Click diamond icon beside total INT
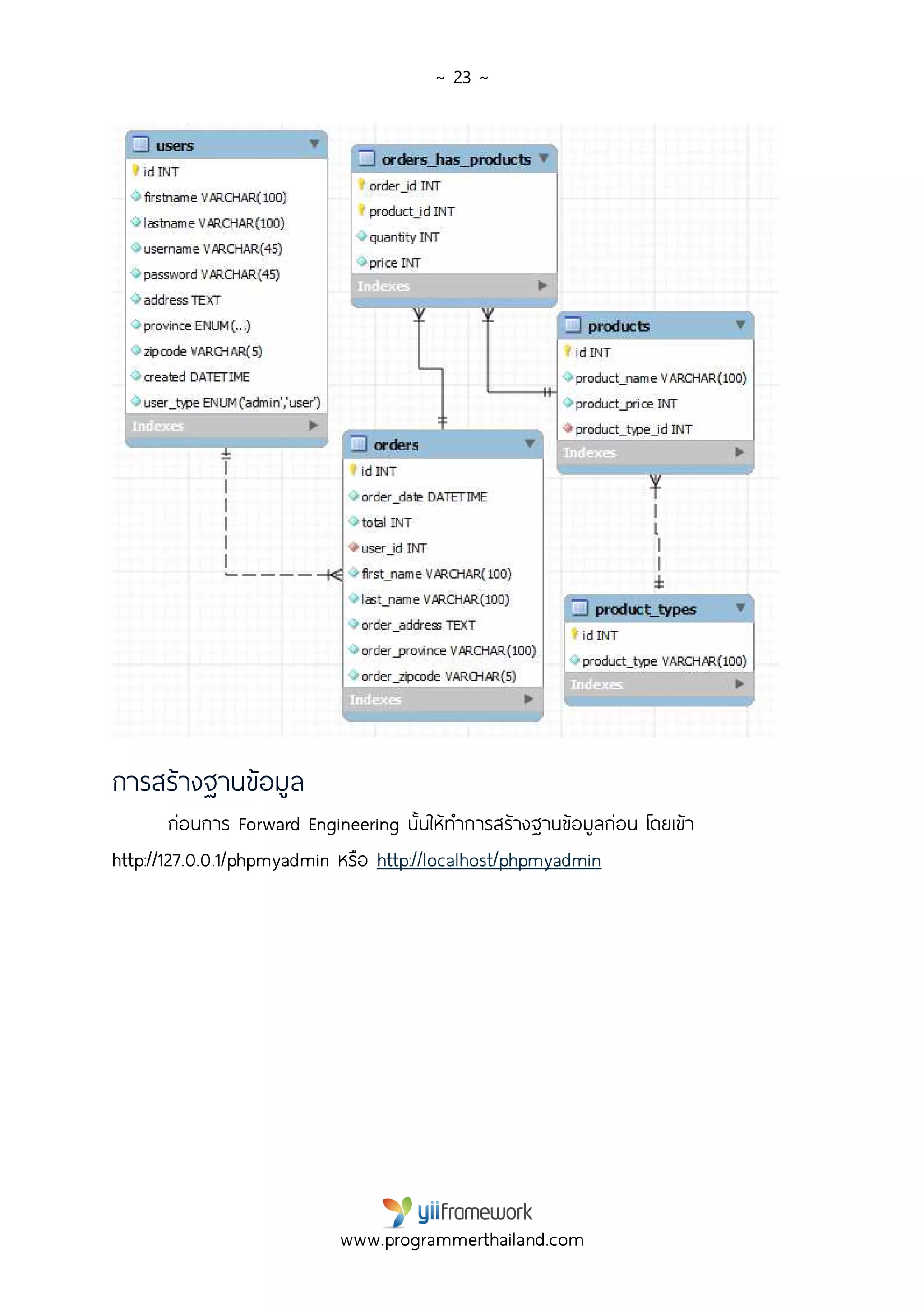This screenshot has height=1308, width=924. 354,521
